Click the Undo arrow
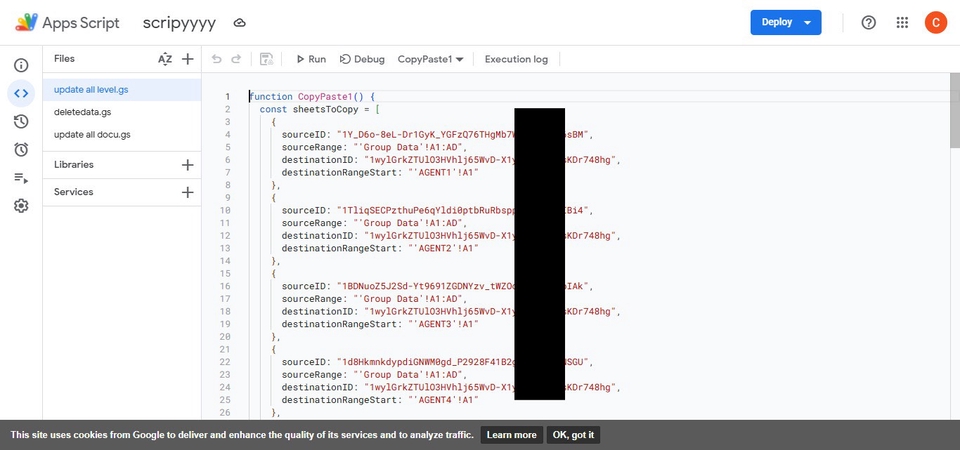 point(216,59)
